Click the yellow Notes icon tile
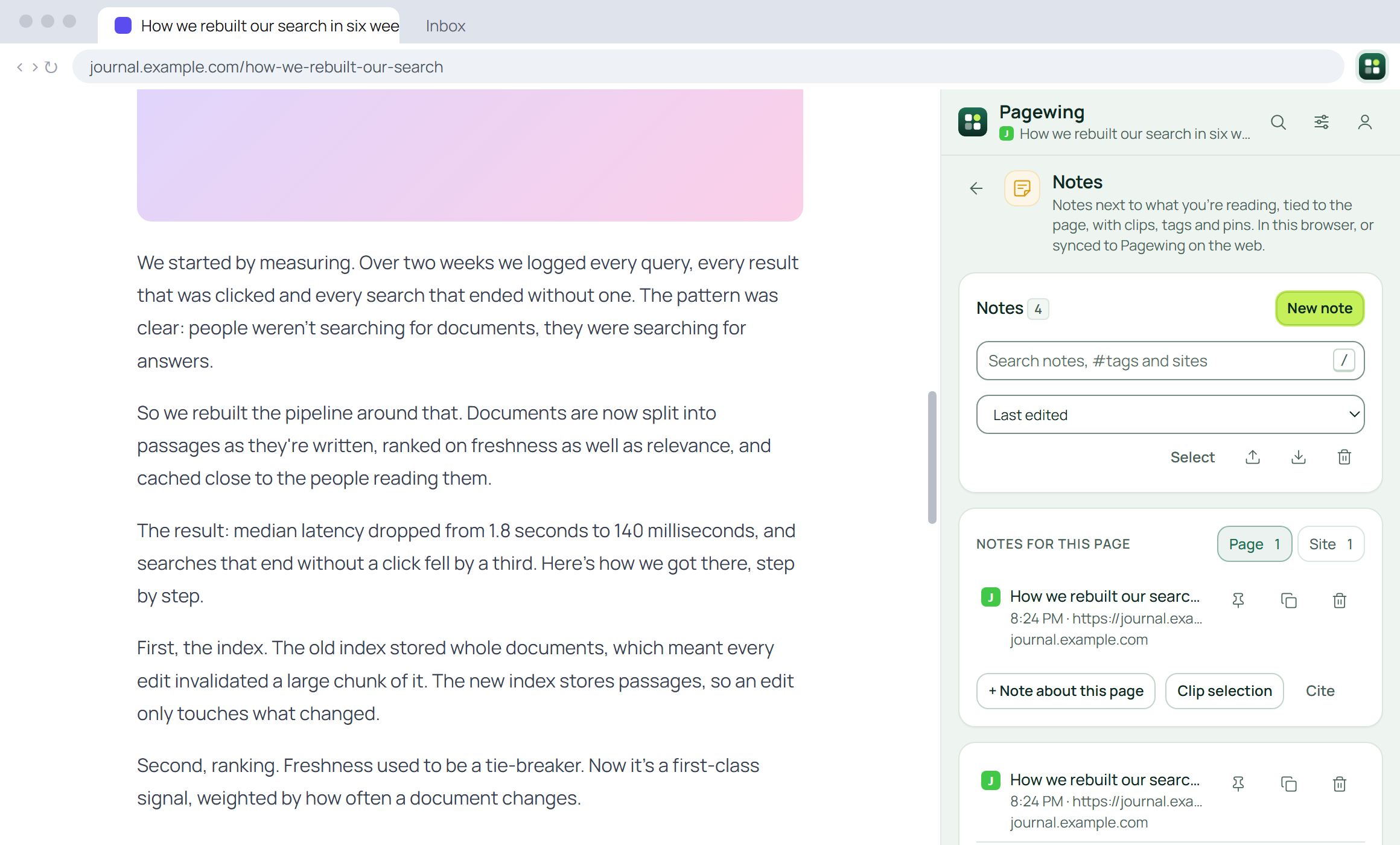This screenshot has height=845, width=1400. click(x=1022, y=188)
